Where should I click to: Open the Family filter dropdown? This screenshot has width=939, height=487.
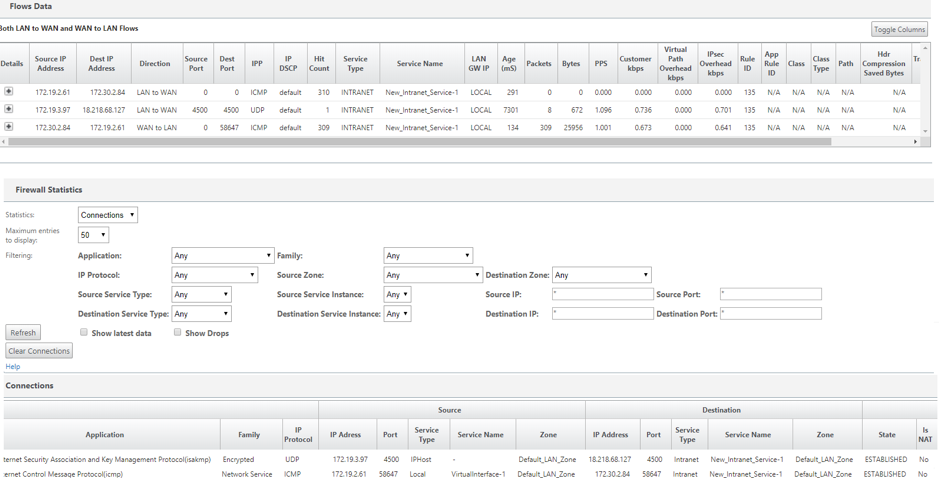click(428, 256)
